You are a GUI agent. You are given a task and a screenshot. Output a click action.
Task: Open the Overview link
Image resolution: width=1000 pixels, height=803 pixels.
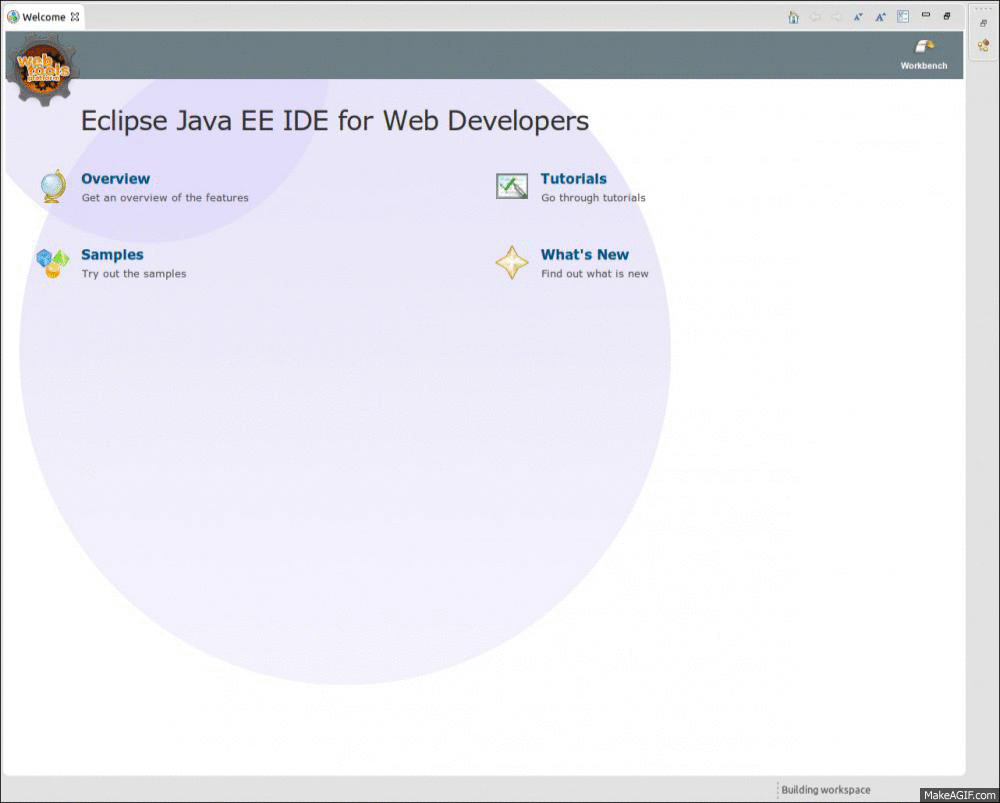(x=115, y=179)
